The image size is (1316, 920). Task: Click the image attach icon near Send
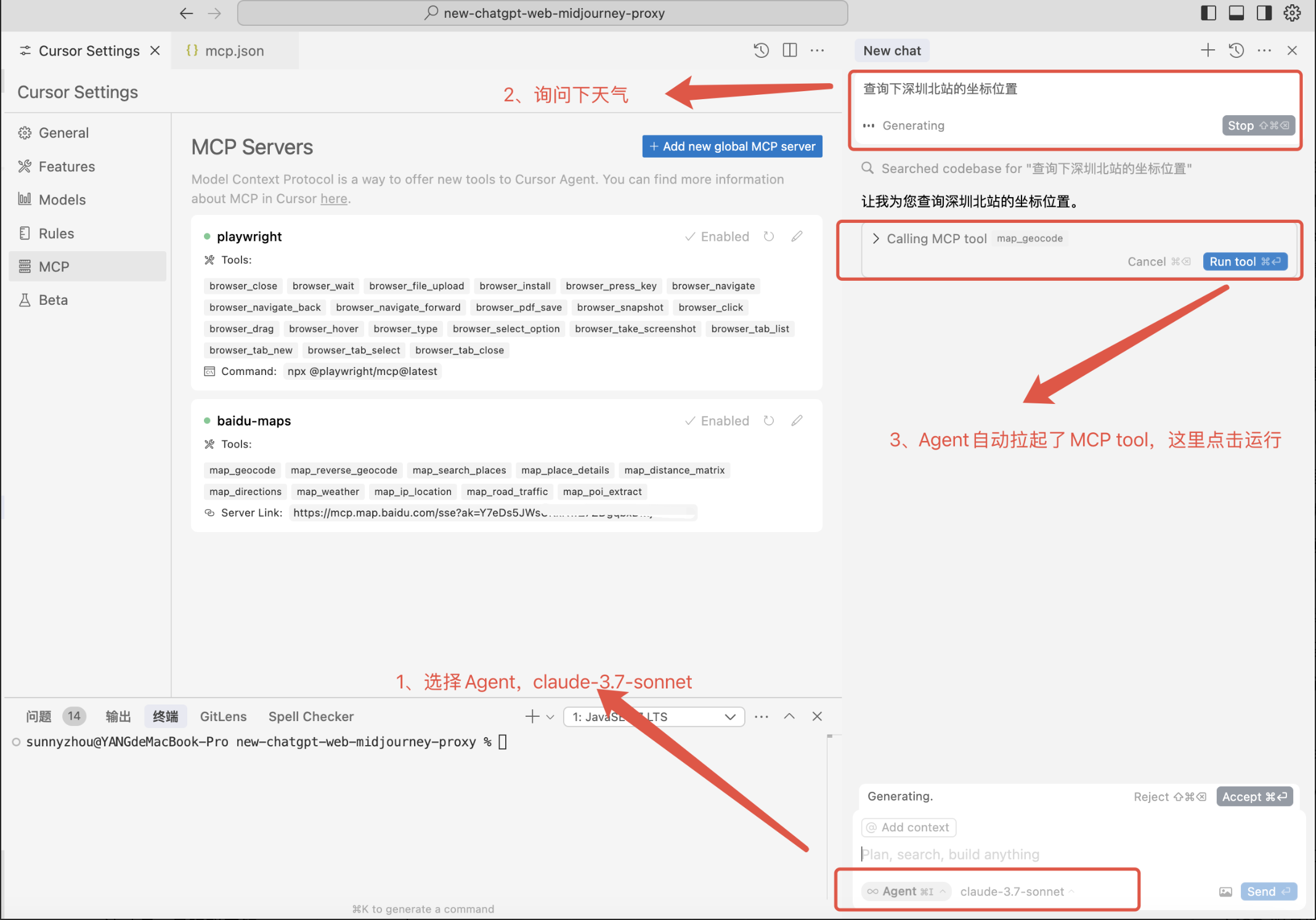pyautogui.click(x=1225, y=891)
